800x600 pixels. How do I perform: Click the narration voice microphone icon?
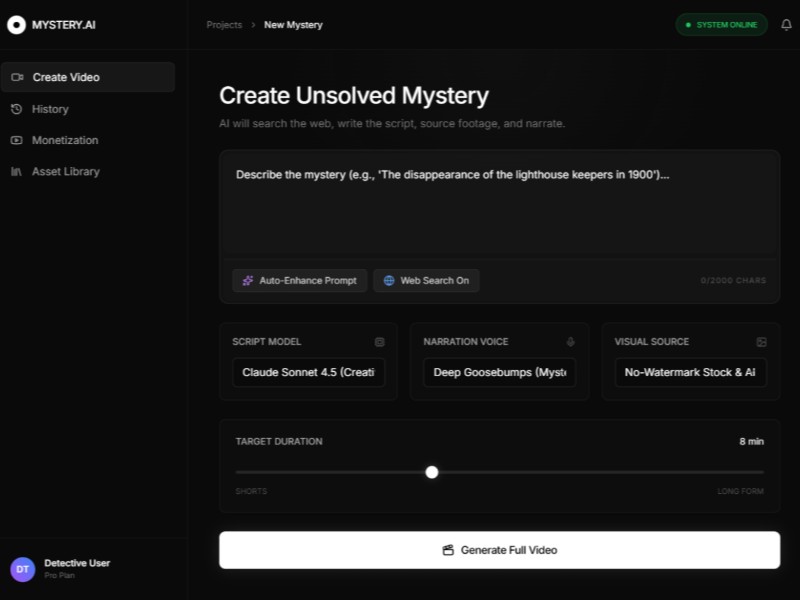pyautogui.click(x=570, y=342)
